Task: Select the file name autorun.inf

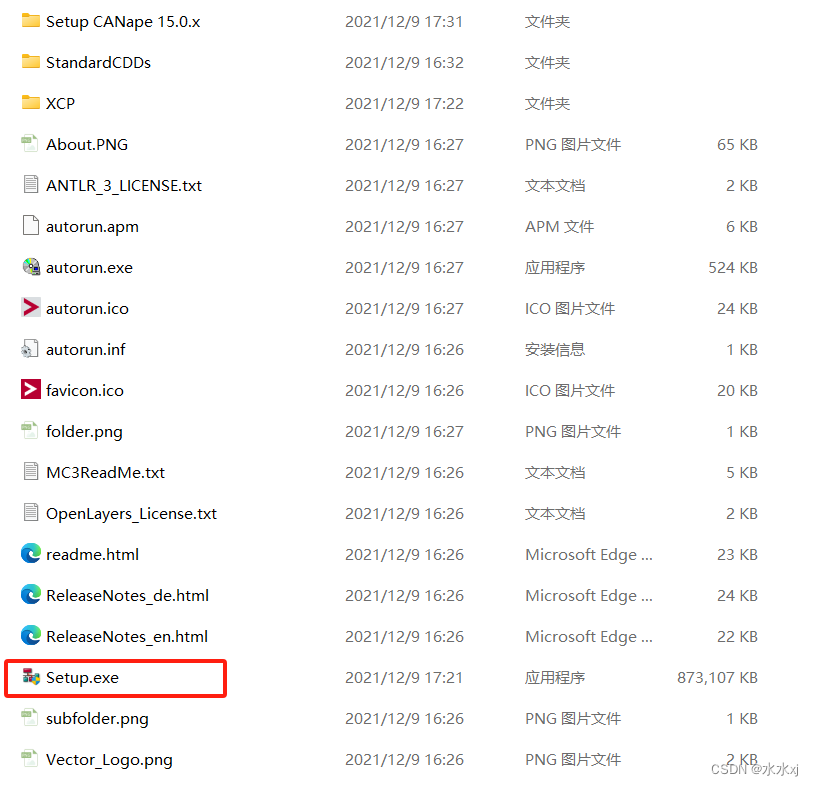Action: click(x=86, y=349)
